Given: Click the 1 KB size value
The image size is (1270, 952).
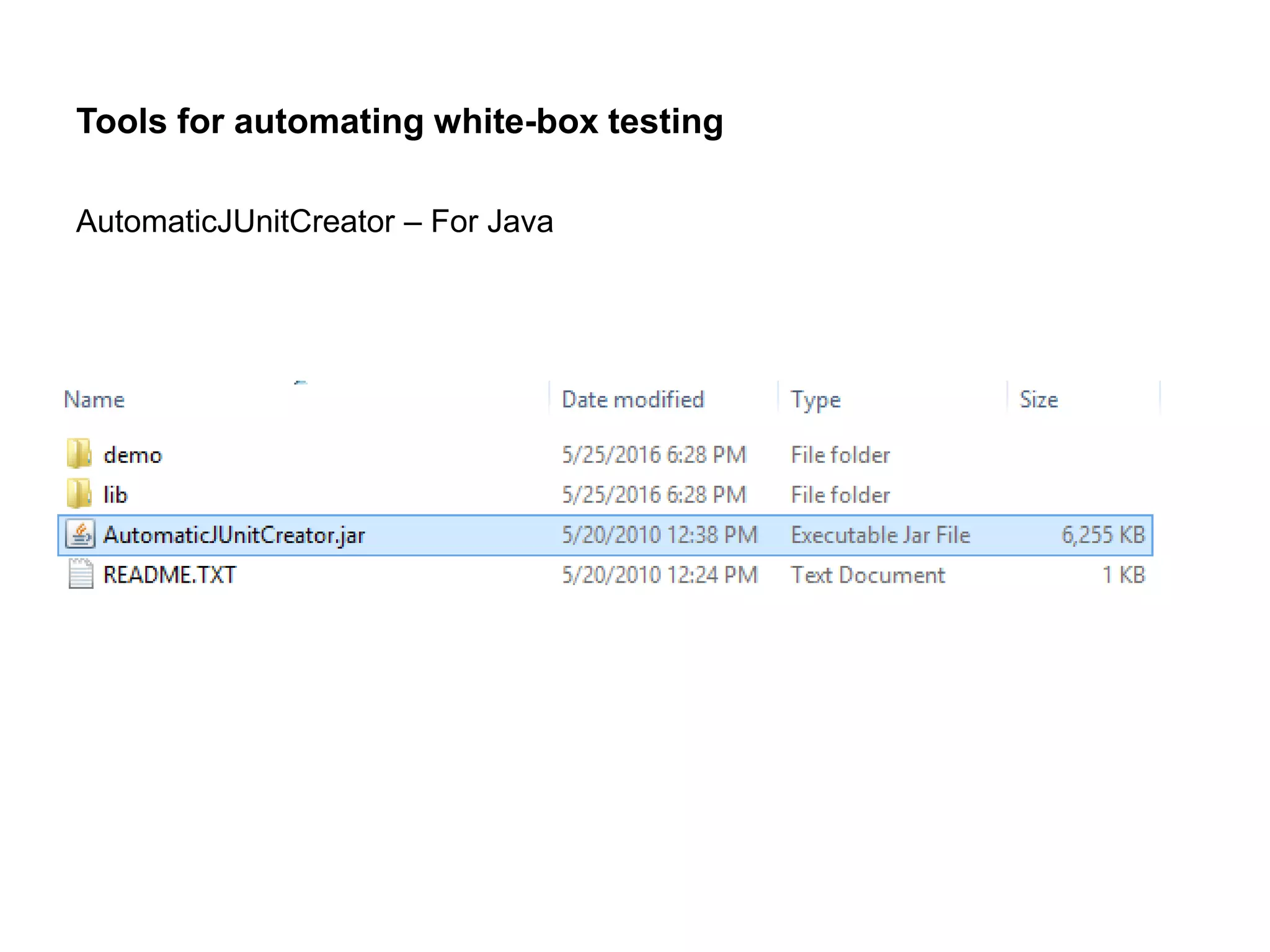Looking at the screenshot, I should [1124, 575].
